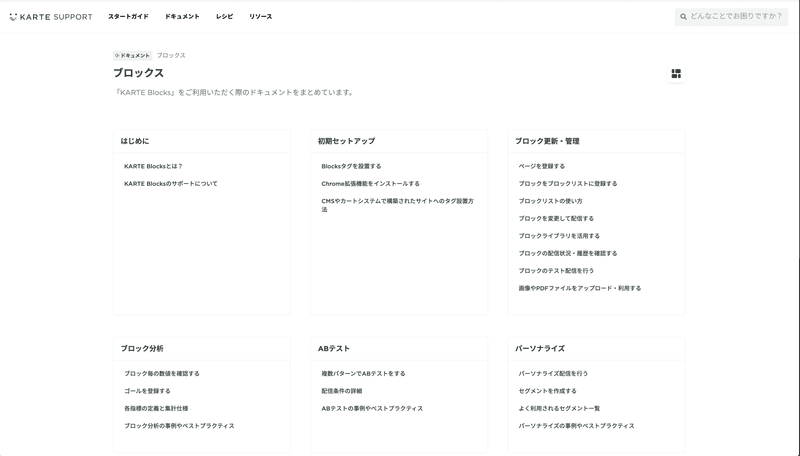The image size is (800, 456).
Task: Open the スタートガイド menu
Action: pyautogui.click(x=128, y=17)
